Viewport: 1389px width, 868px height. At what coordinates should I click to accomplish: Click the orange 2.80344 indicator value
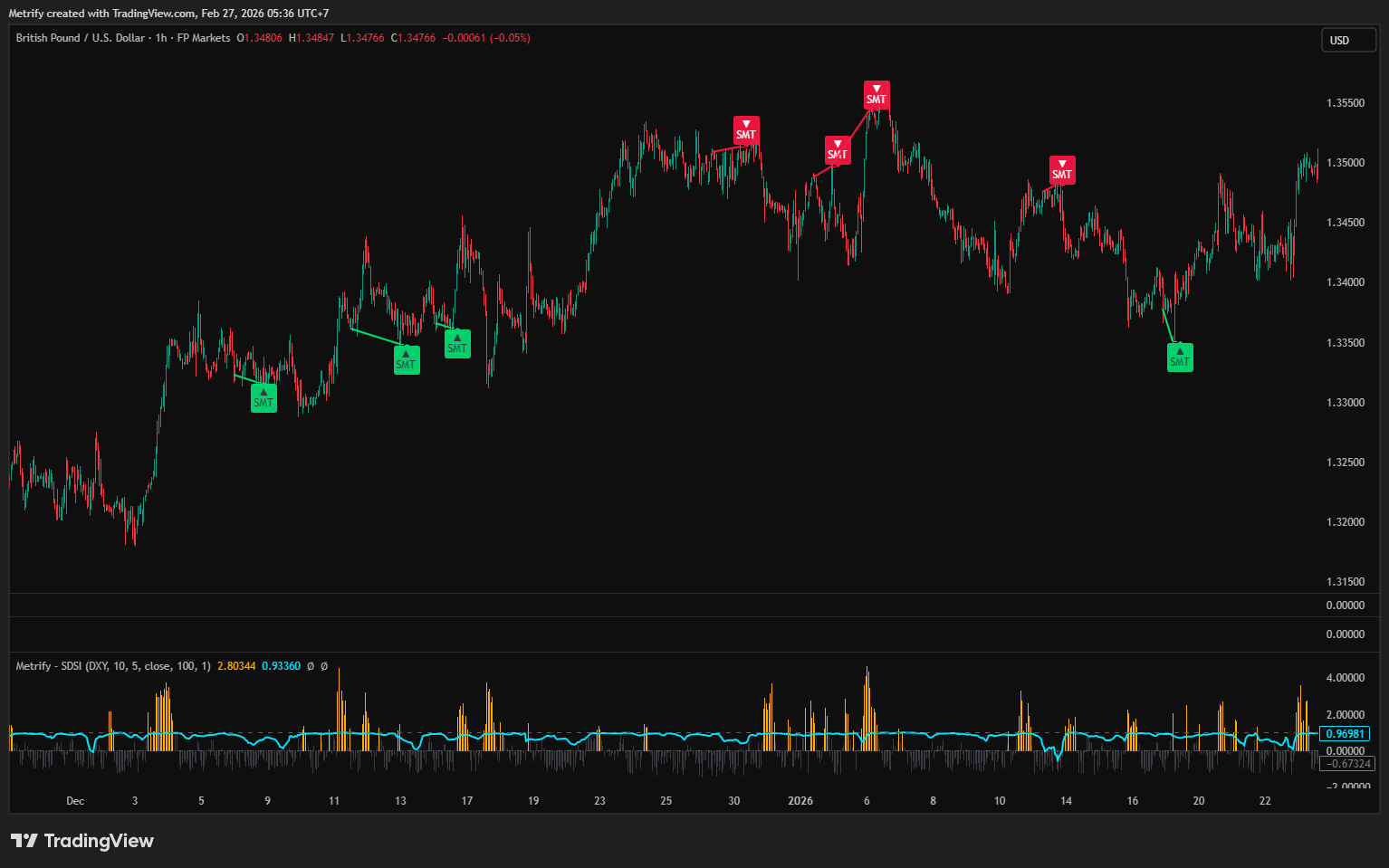[x=236, y=666]
